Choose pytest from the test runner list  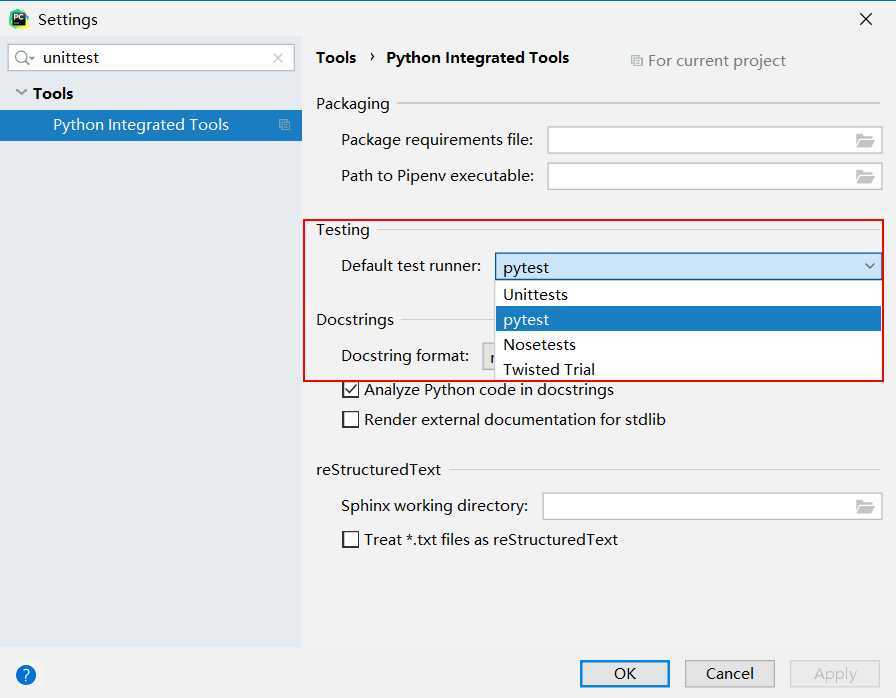(x=688, y=319)
